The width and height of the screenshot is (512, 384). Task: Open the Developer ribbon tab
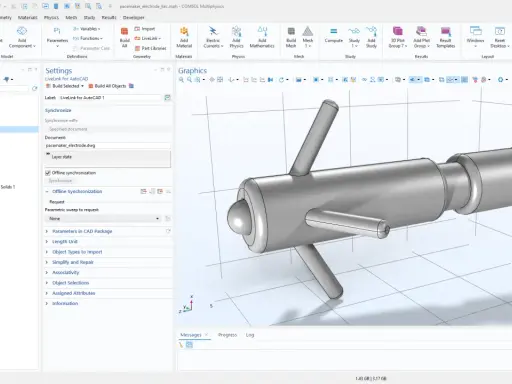point(134,17)
